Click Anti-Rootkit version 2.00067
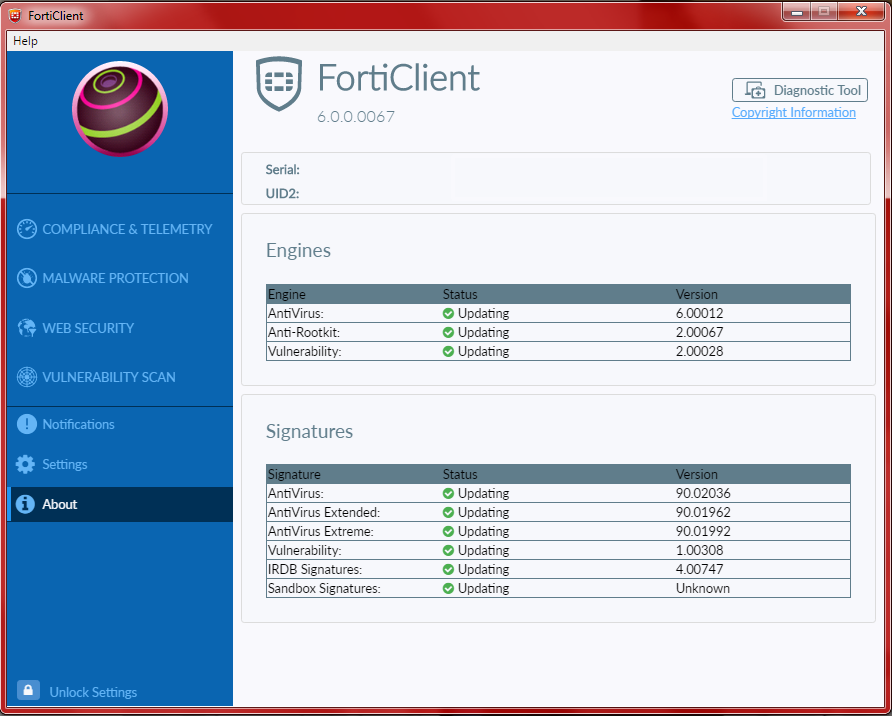Viewport: 892px width, 716px height. [699, 332]
